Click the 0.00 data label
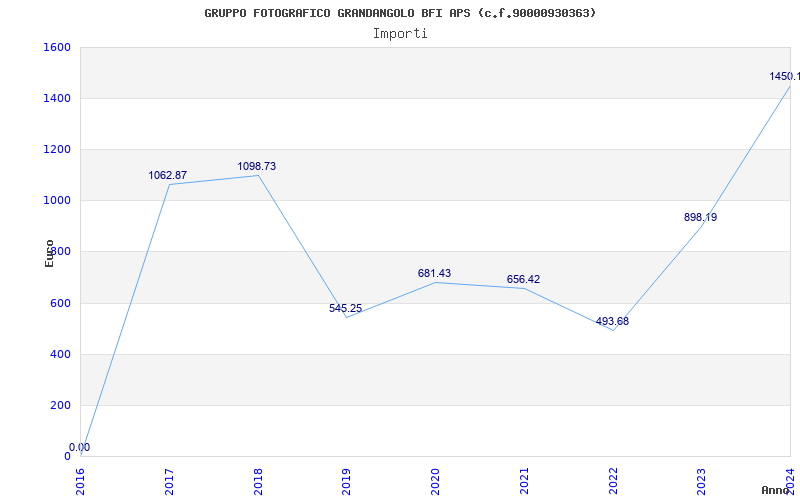This screenshot has width=800, height=500. [80, 447]
